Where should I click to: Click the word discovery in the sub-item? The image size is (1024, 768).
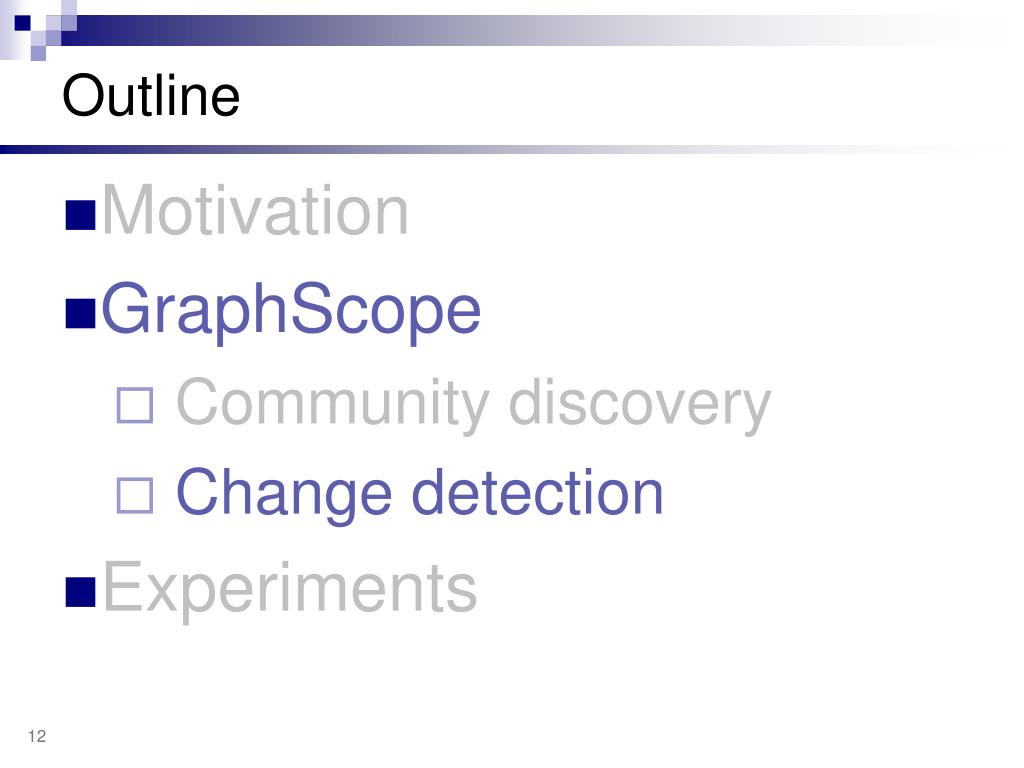coord(640,405)
